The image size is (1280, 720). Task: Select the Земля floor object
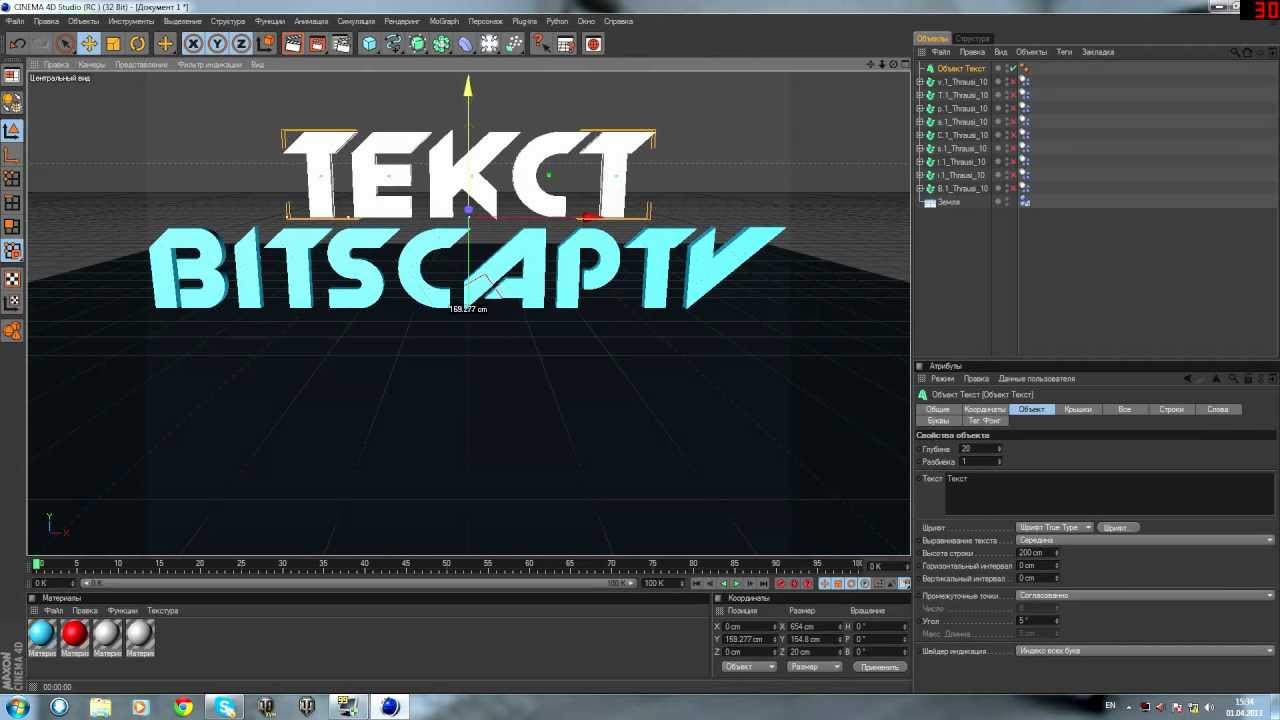click(948, 202)
